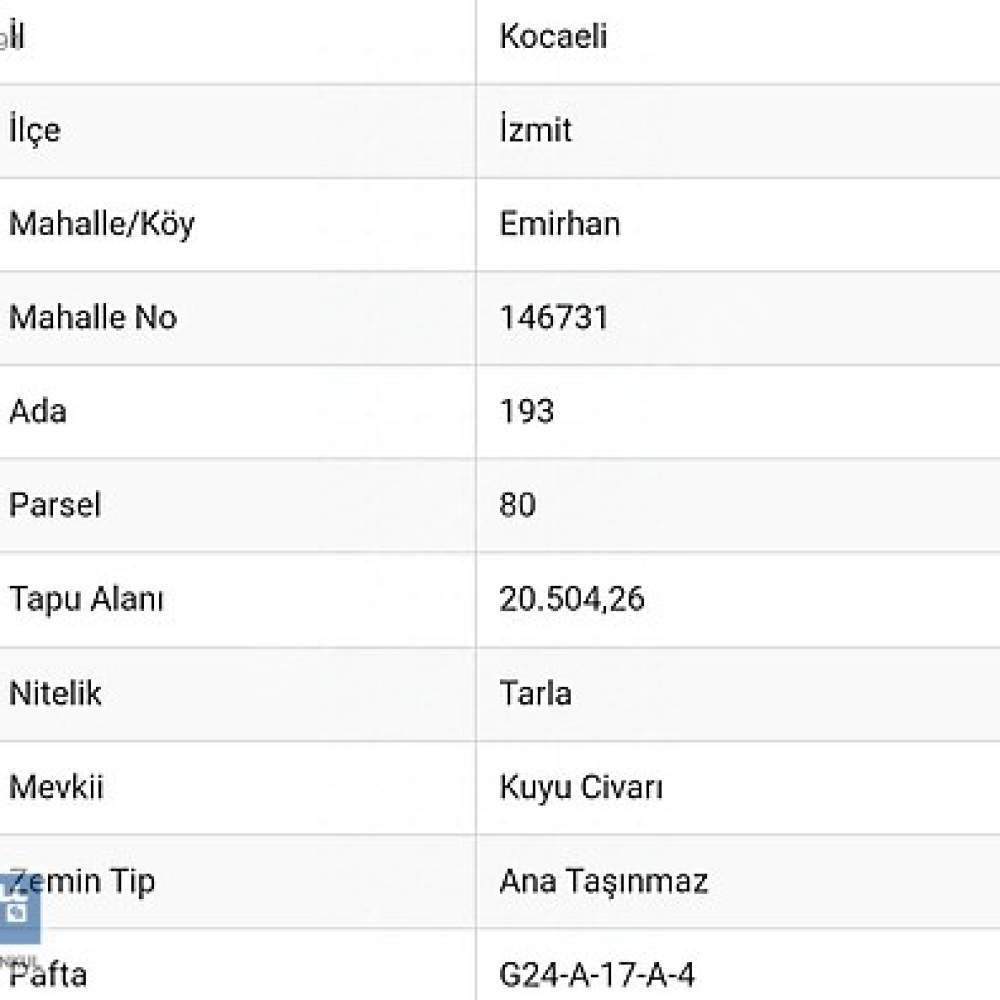1000x1000 pixels.
Task: Select the Kuyu Civarı mevkii value
Action: [581, 788]
